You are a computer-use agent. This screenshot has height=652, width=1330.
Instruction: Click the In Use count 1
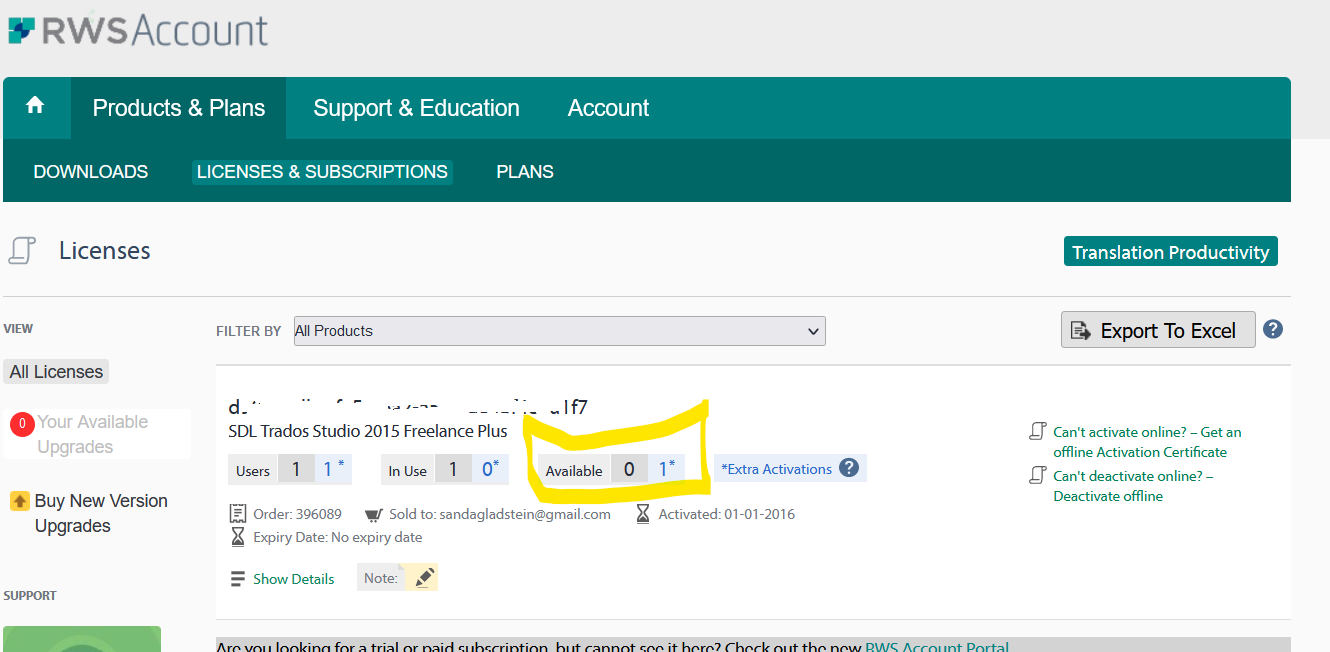(x=452, y=469)
